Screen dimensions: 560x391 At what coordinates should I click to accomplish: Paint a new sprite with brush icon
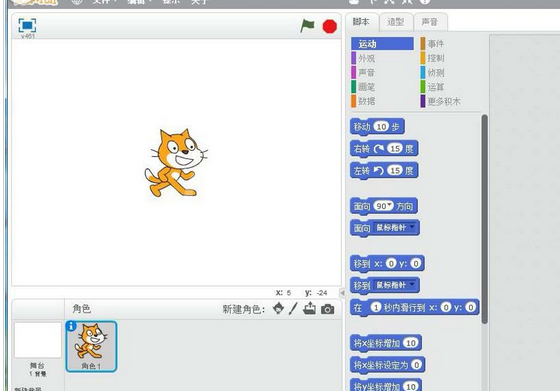coord(293,309)
